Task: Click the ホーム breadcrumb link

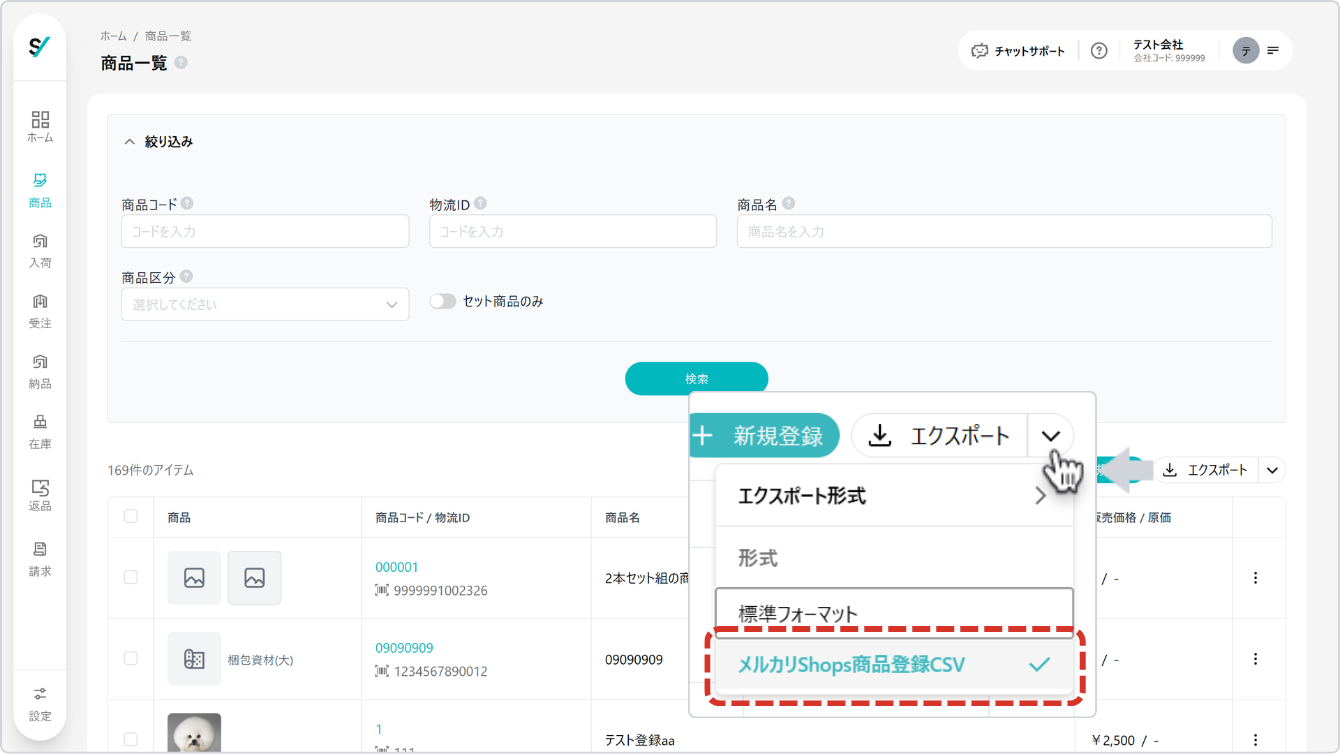Action: pyautogui.click(x=114, y=36)
